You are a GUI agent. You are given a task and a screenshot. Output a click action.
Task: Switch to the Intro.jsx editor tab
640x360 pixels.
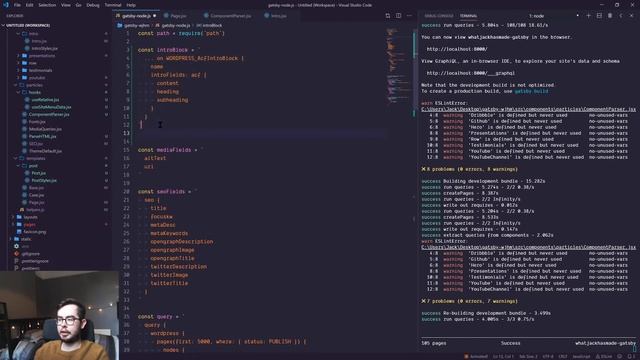(279, 16)
